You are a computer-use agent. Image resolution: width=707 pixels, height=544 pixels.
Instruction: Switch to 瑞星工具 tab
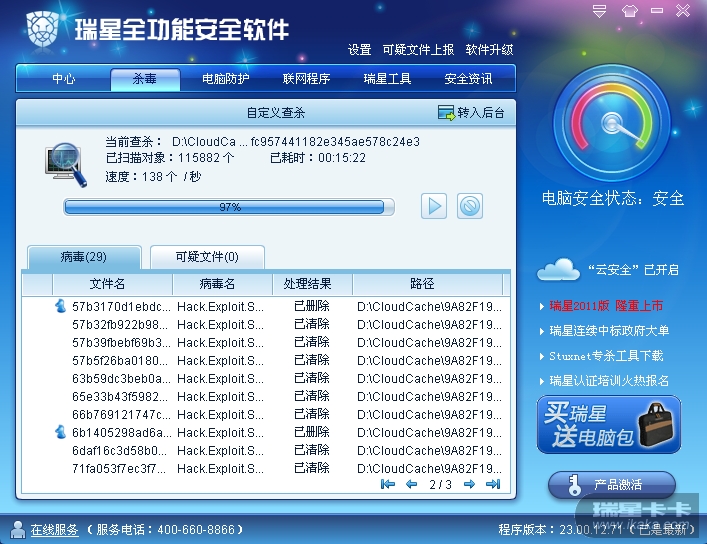pyautogui.click(x=387, y=79)
